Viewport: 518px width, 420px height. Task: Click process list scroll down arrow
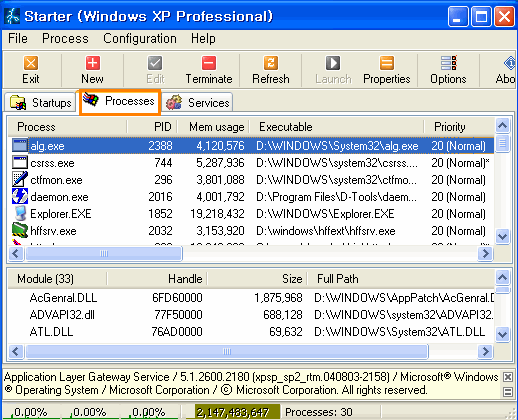click(502, 237)
